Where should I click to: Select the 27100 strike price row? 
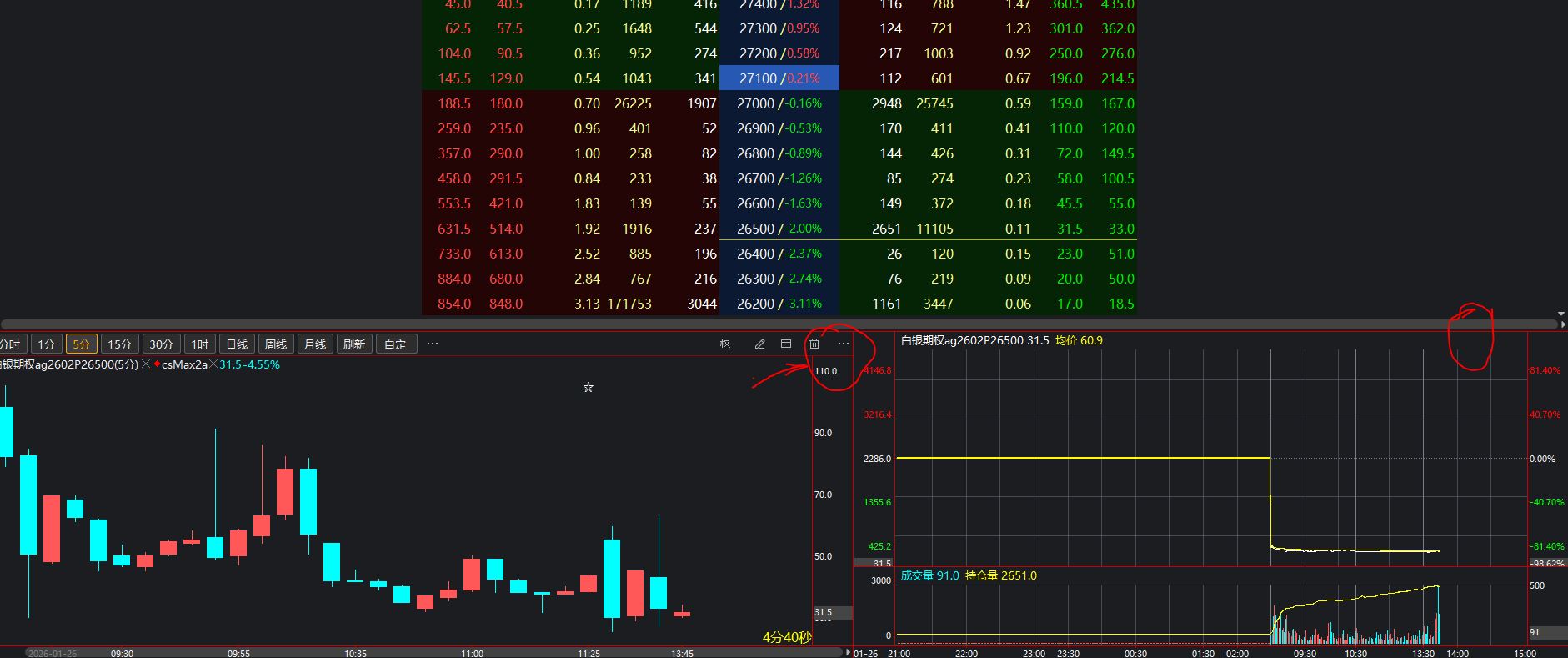(x=779, y=78)
